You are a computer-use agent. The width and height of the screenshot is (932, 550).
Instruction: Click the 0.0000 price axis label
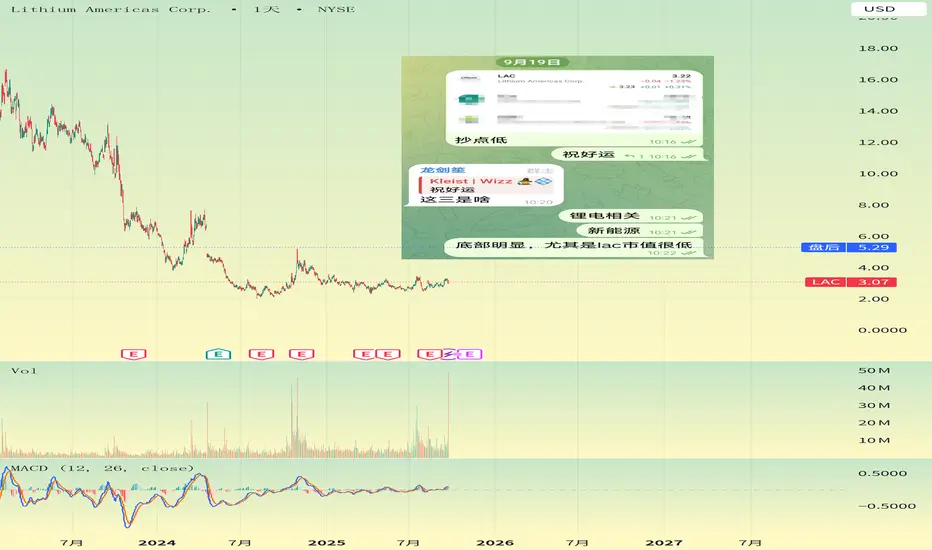coord(882,330)
